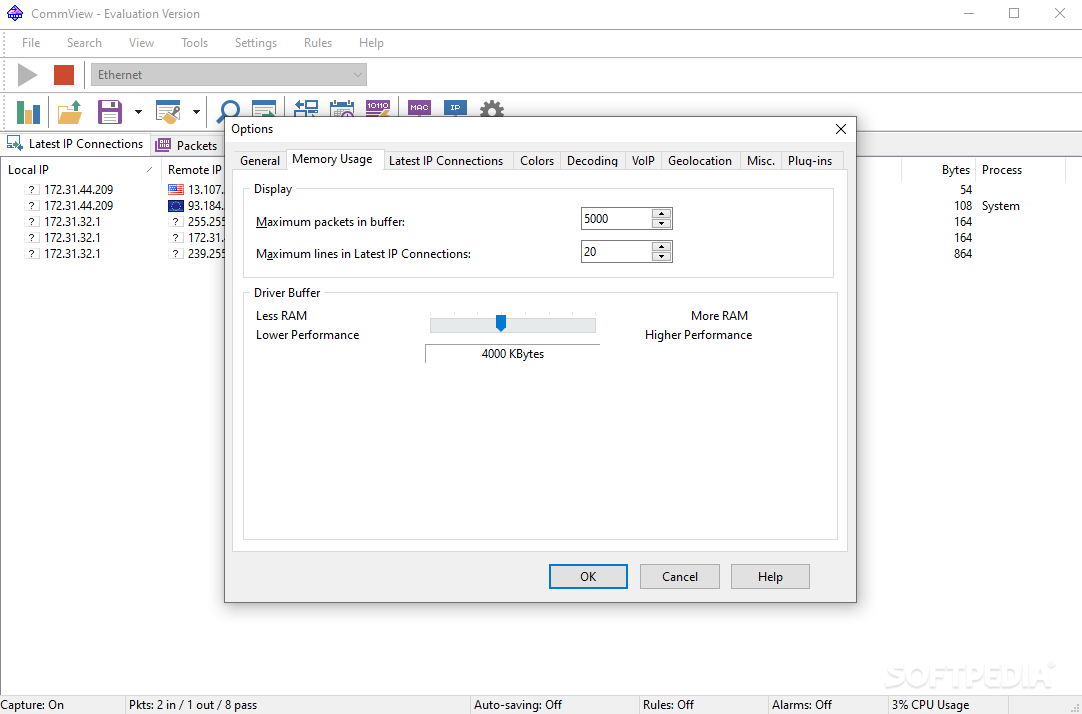Click the maximum packets field showing 5000
The image size is (1082, 714).
[617, 219]
